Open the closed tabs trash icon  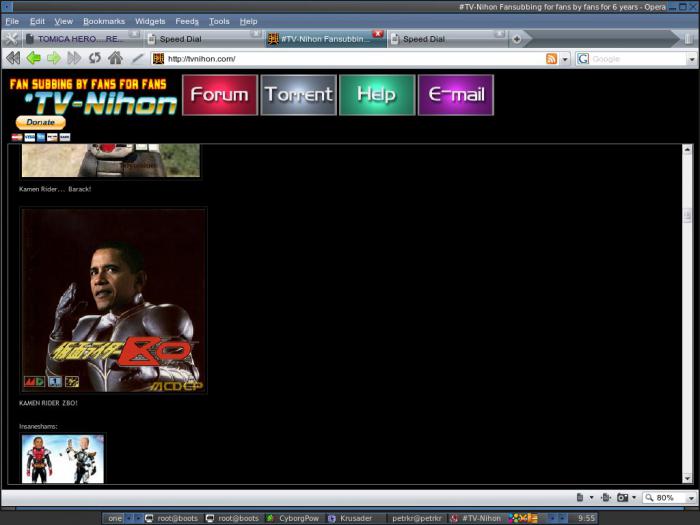click(689, 39)
